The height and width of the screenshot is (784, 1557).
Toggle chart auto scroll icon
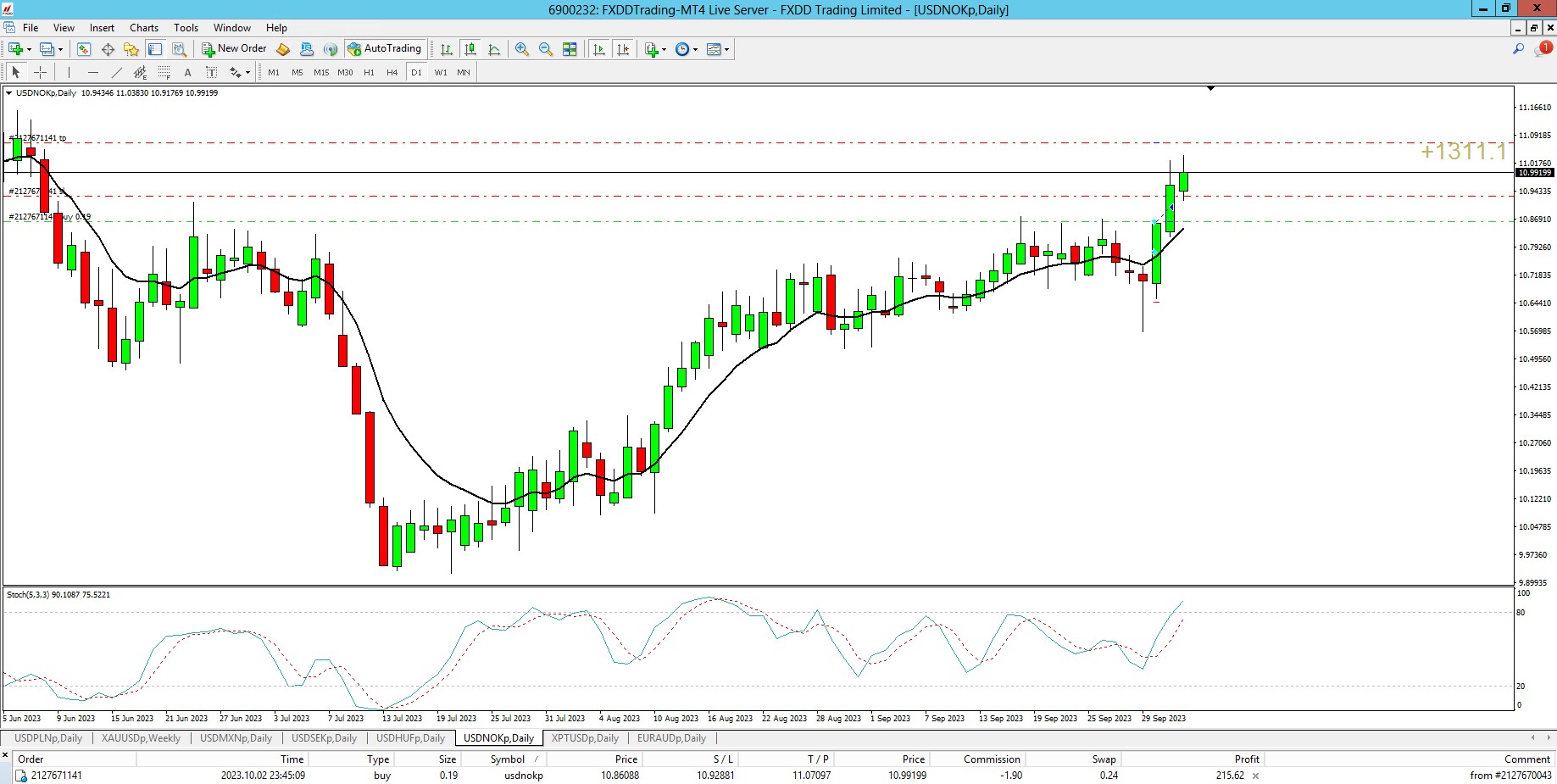coord(599,49)
